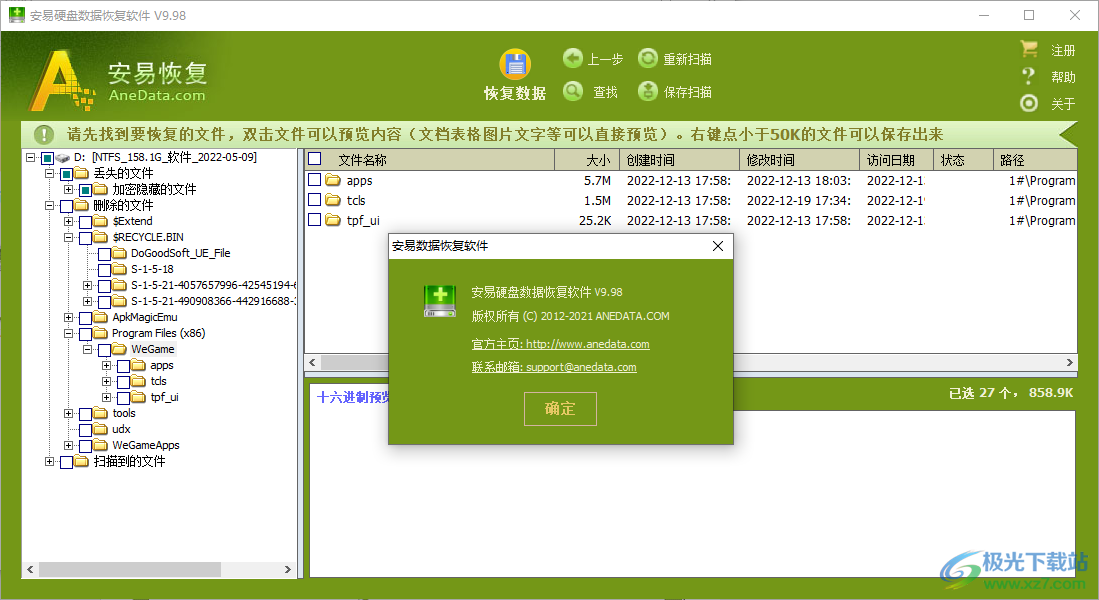Image resolution: width=1099 pixels, height=600 pixels.
Task: Expand the $Extend tree node
Action: (68, 221)
